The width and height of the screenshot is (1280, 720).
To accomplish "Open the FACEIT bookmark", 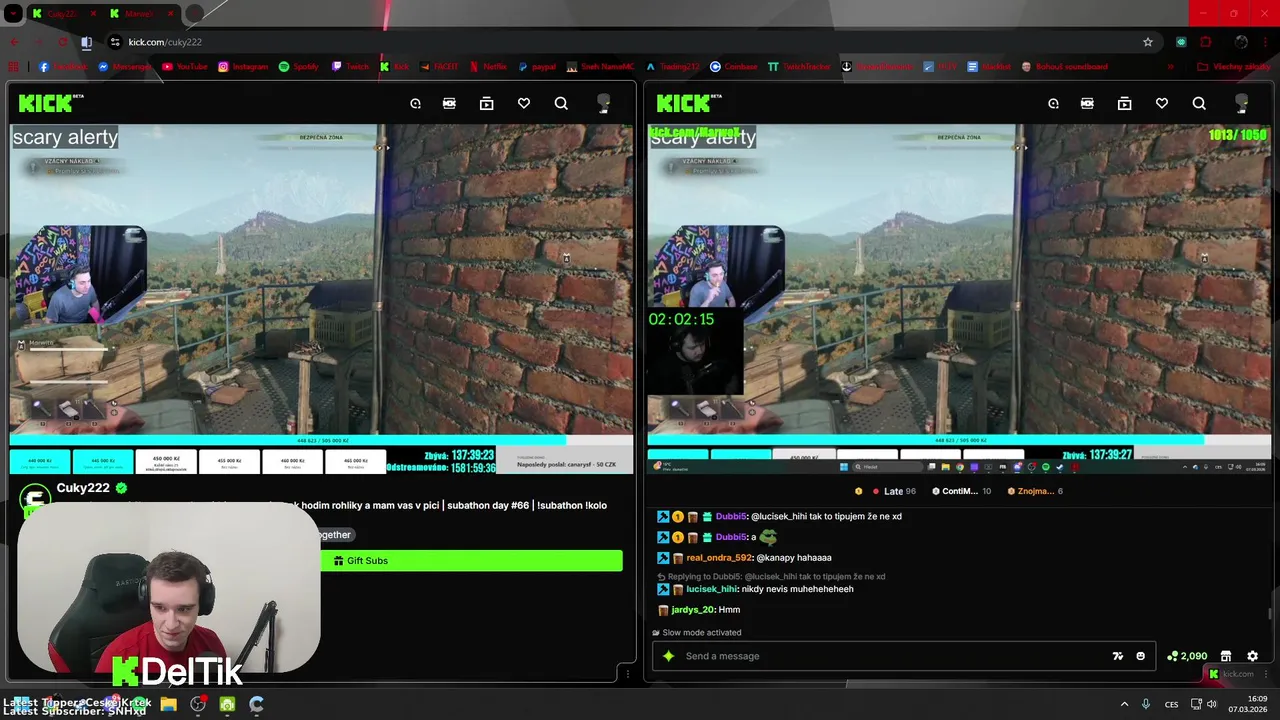I will point(440,67).
